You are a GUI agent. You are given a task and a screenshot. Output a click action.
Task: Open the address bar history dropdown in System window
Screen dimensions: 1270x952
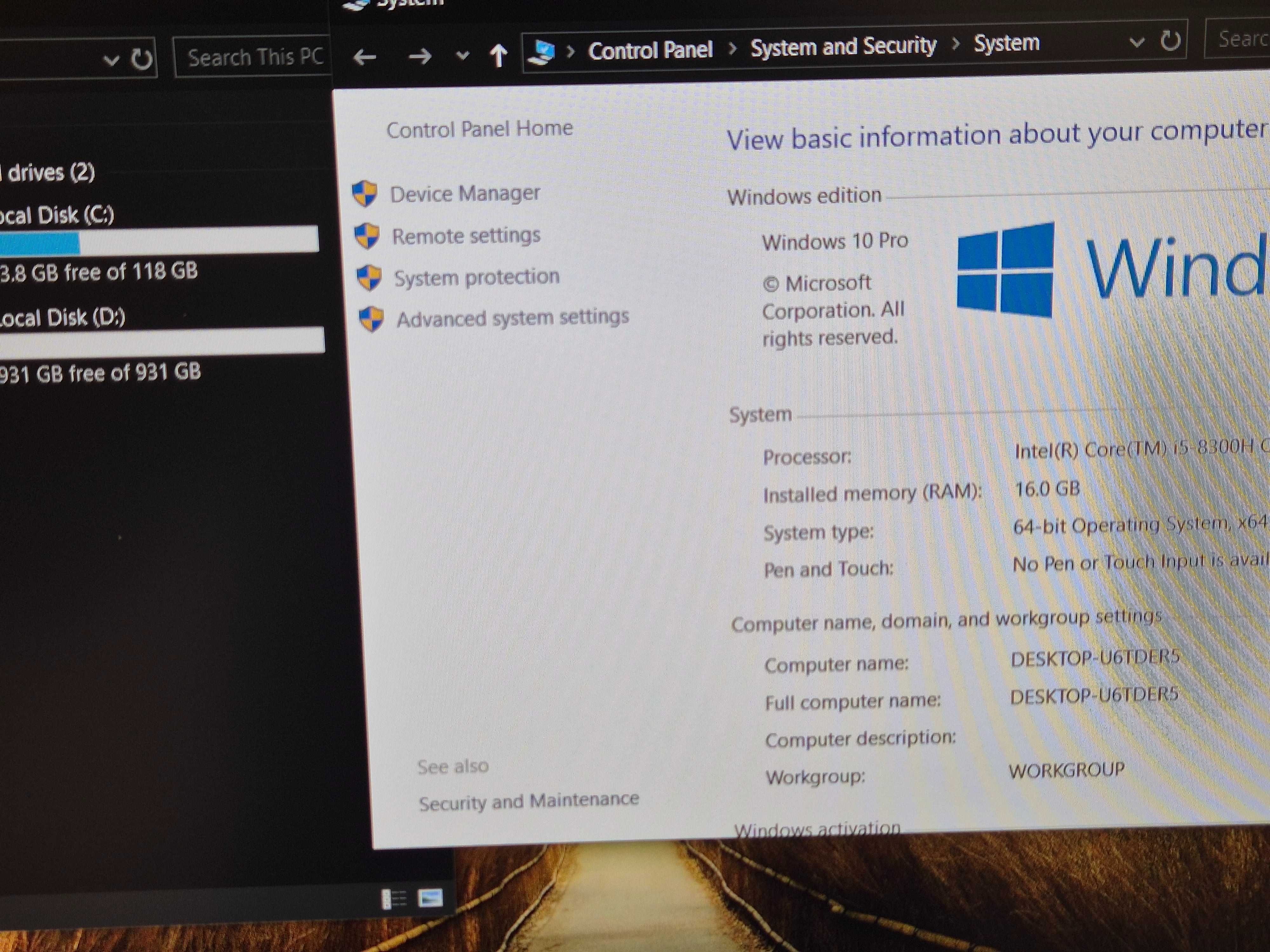tap(1136, 42)
